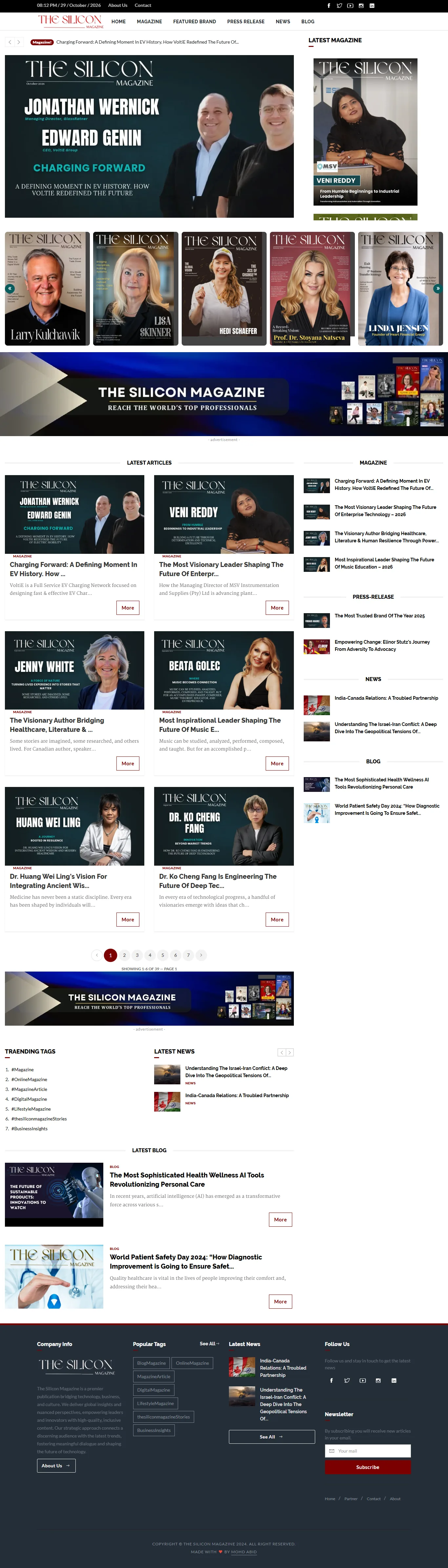The height and width of the screenshot is (1568, 448).
Task: Click the footer Twitter icon under Follow Us
Action: pos(347,1380)
